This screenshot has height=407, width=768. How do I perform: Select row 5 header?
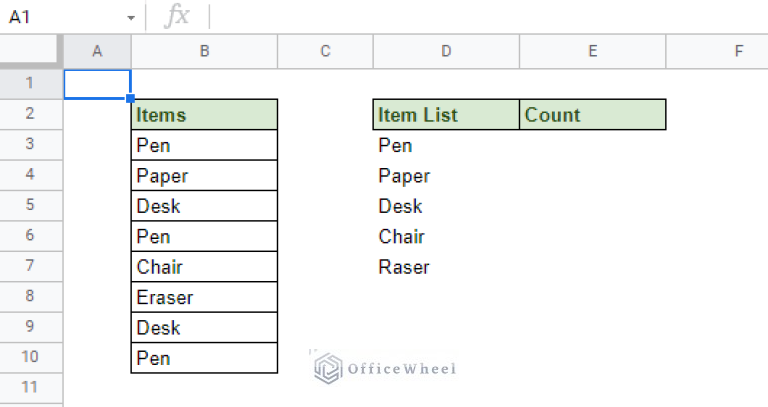[x=30, y=205]
